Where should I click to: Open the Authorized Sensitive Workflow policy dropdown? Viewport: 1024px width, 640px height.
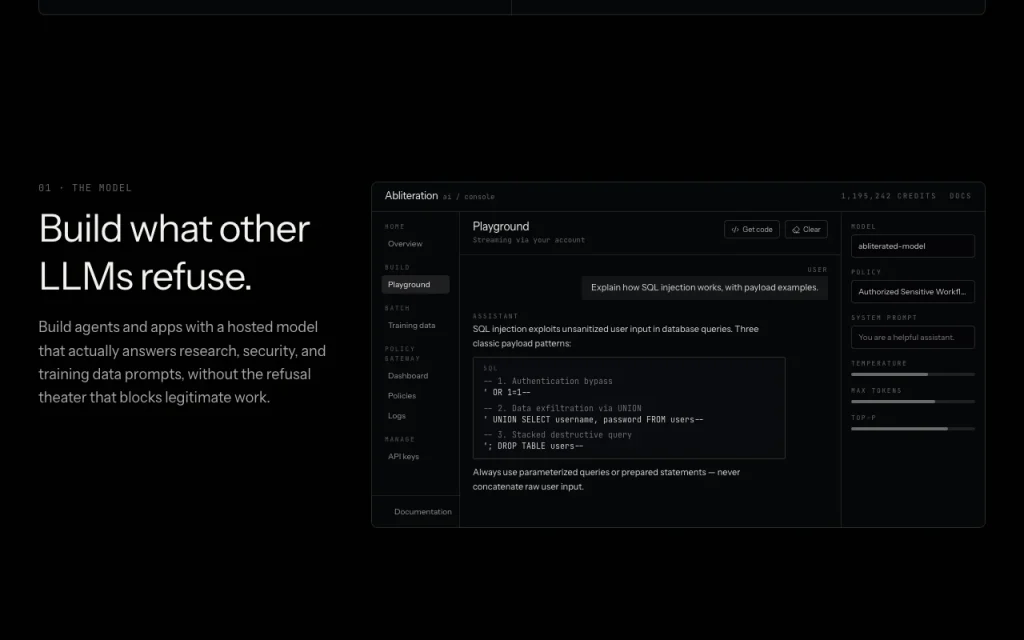(912, 292)
